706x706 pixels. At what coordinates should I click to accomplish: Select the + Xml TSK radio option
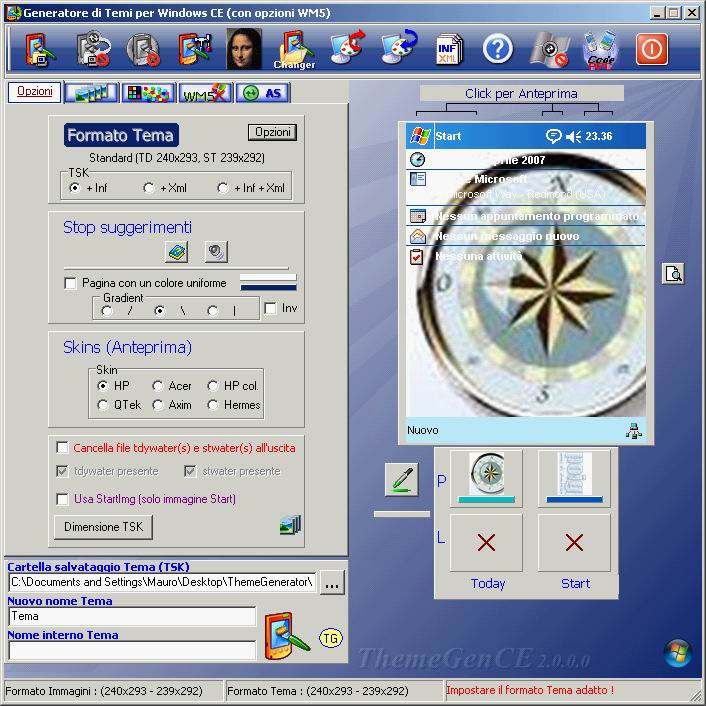pos(149,188)
